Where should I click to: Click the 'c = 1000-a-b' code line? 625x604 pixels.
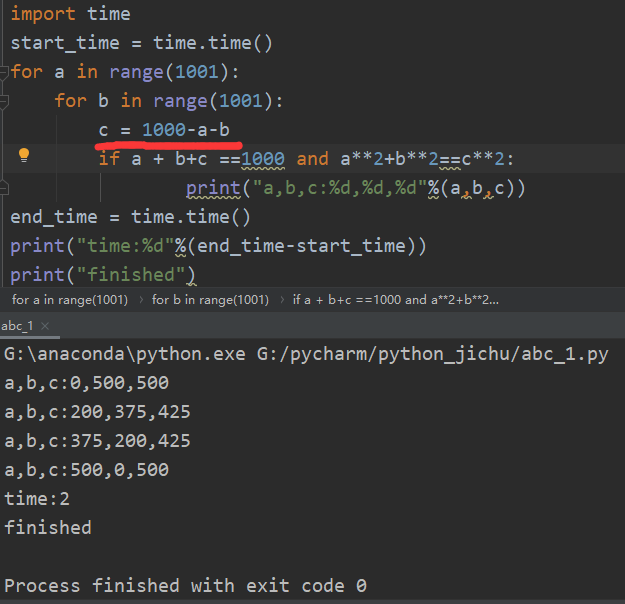click(164, 130)
